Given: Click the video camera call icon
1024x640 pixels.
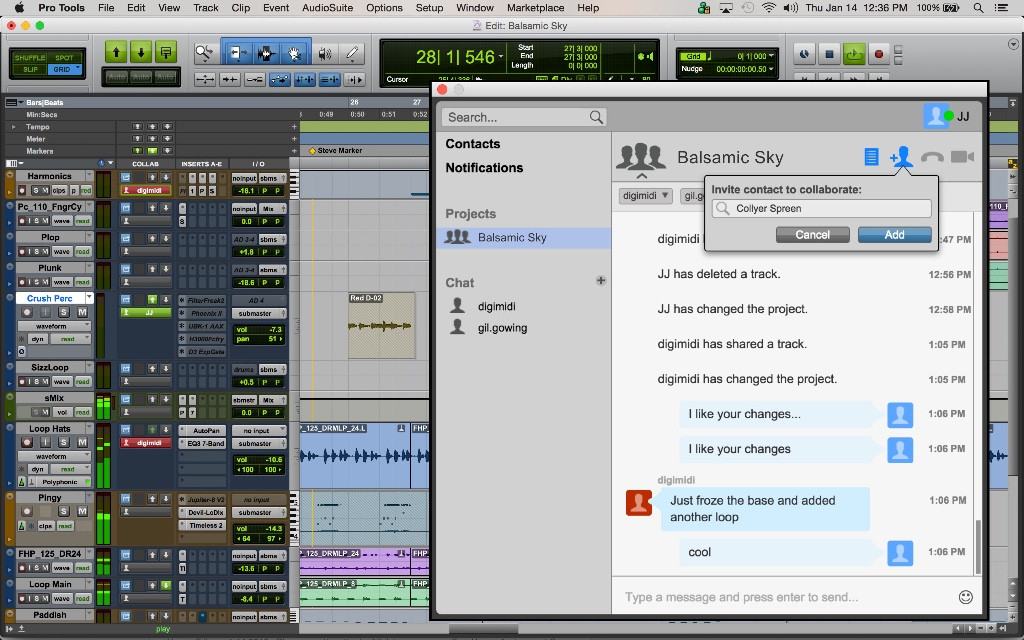Looking at the screenshot, I should [x=962, y=157].
